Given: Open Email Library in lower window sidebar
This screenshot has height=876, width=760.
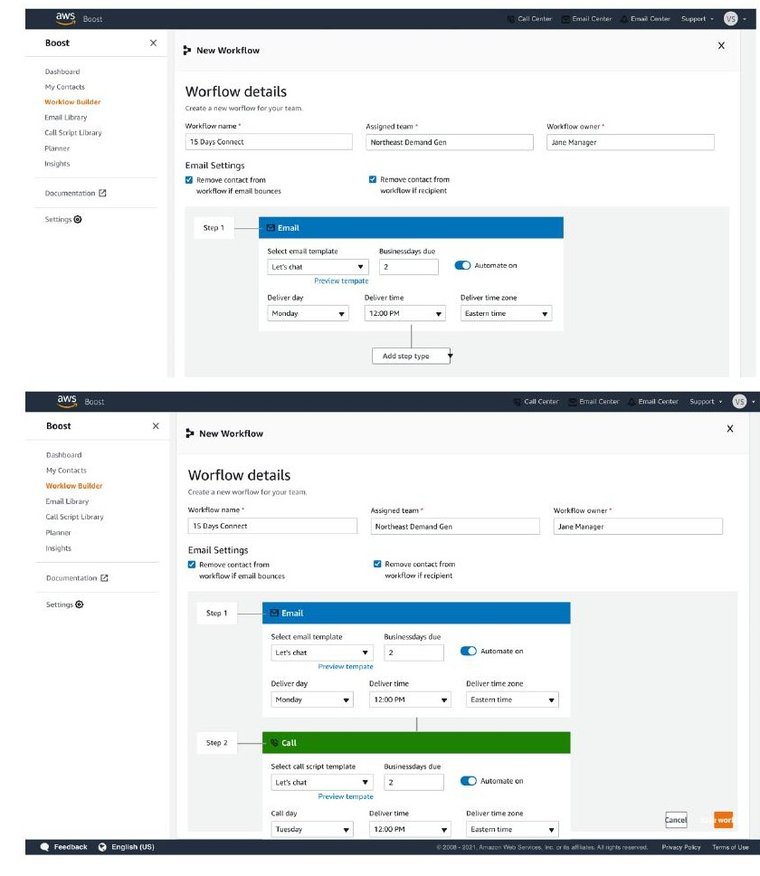Looking at the screenshot, I should tap(67, 501).
